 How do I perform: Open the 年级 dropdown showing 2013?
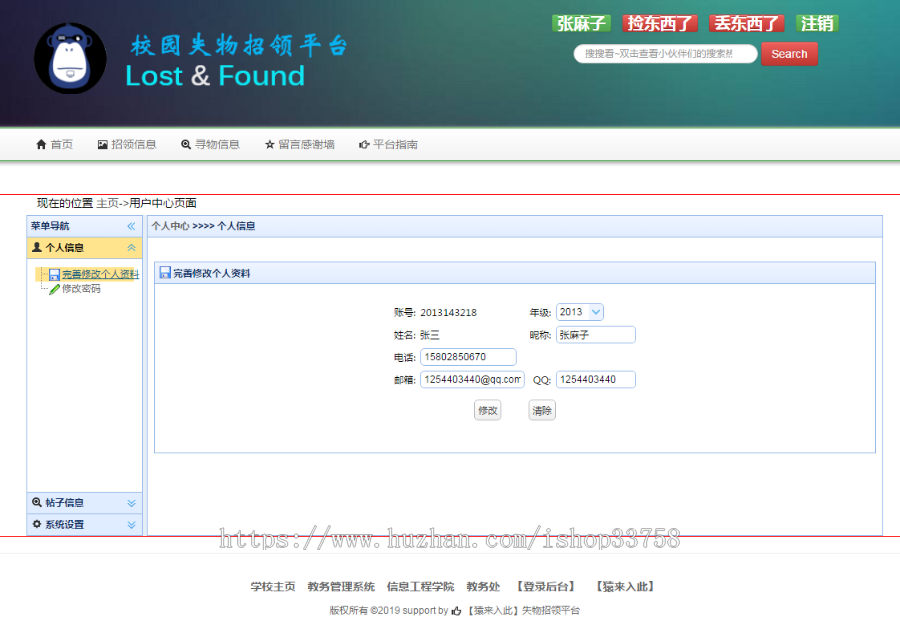point(582,311)
